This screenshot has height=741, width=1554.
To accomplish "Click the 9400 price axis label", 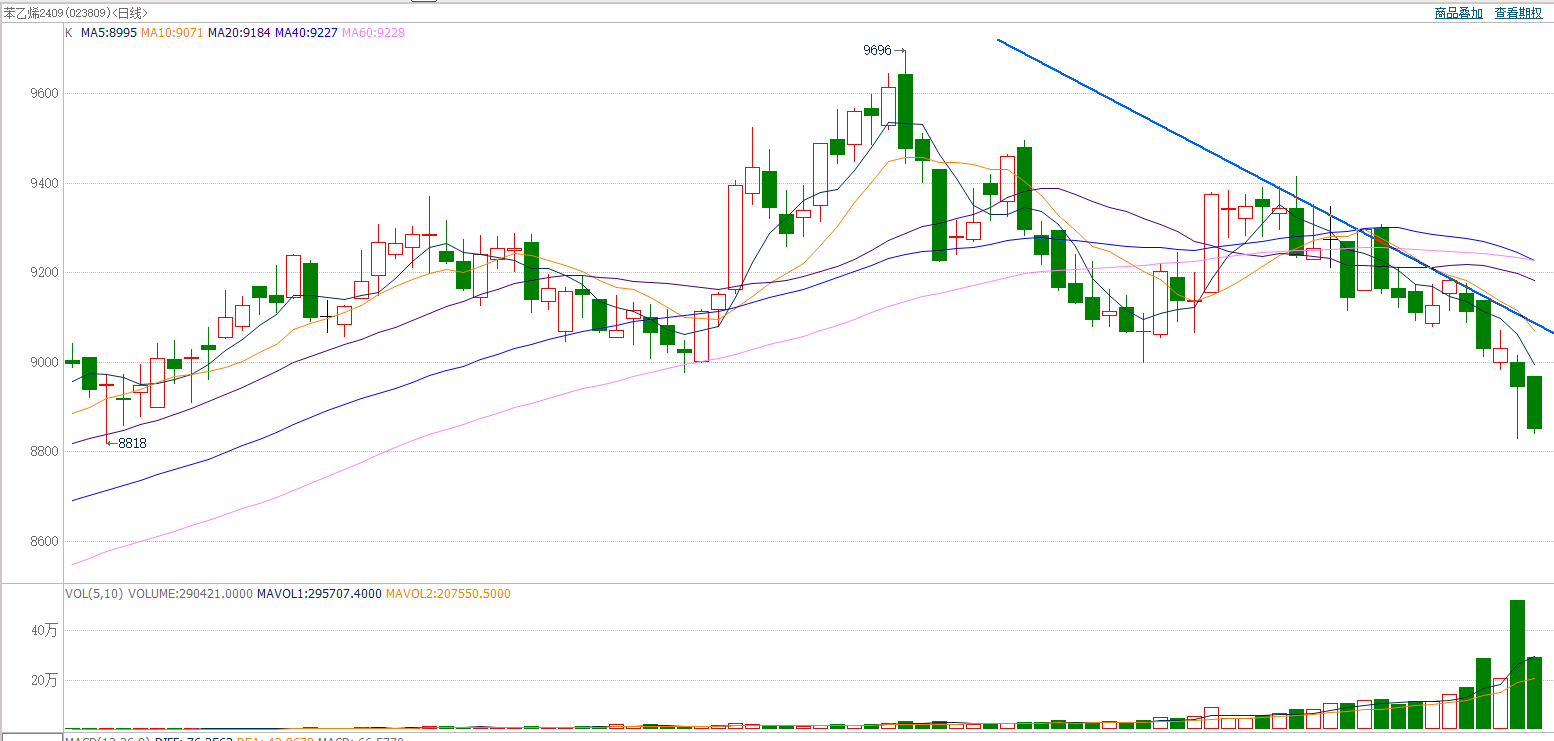I will tap(45, 183).
